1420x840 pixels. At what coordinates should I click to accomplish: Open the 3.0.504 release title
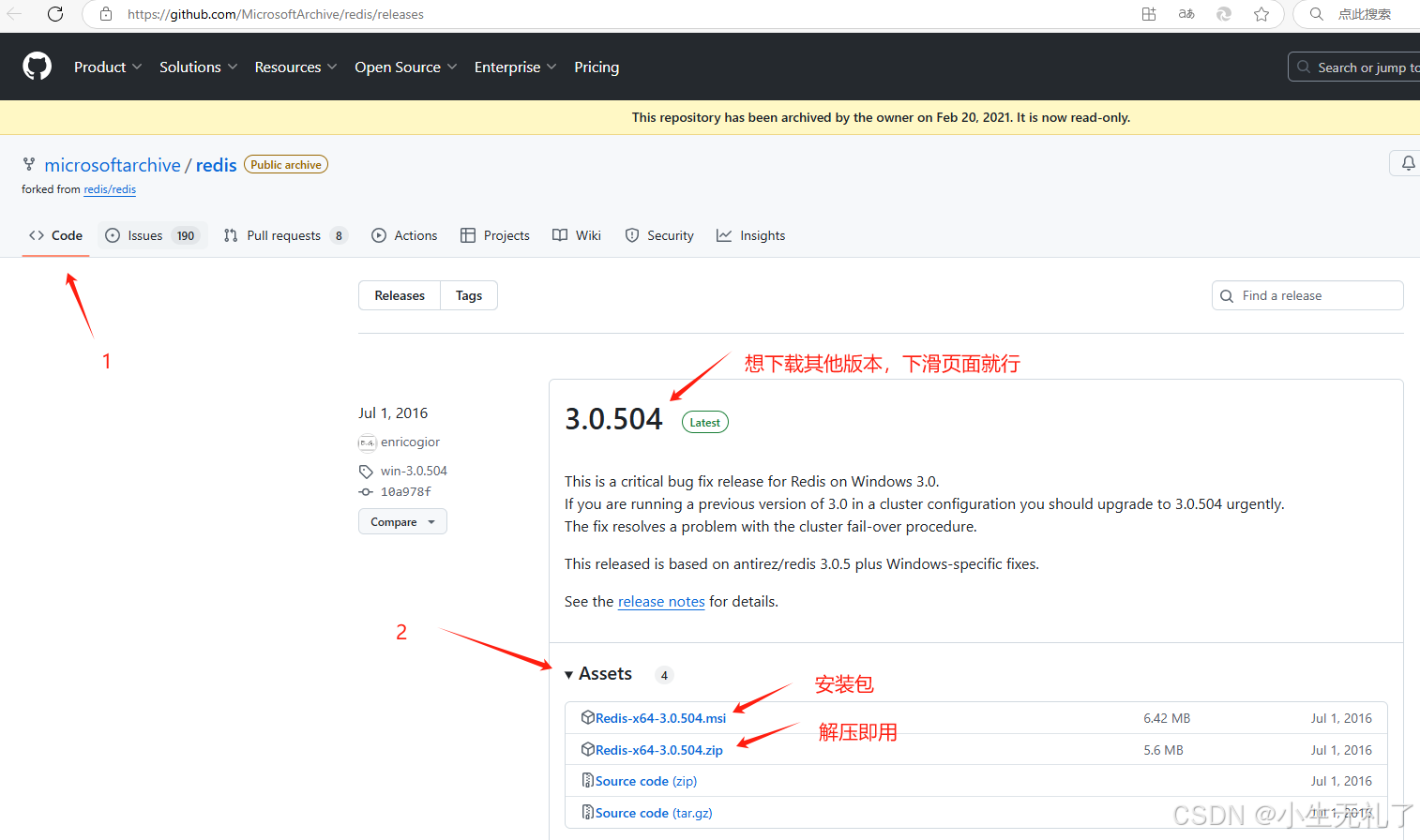613,419
